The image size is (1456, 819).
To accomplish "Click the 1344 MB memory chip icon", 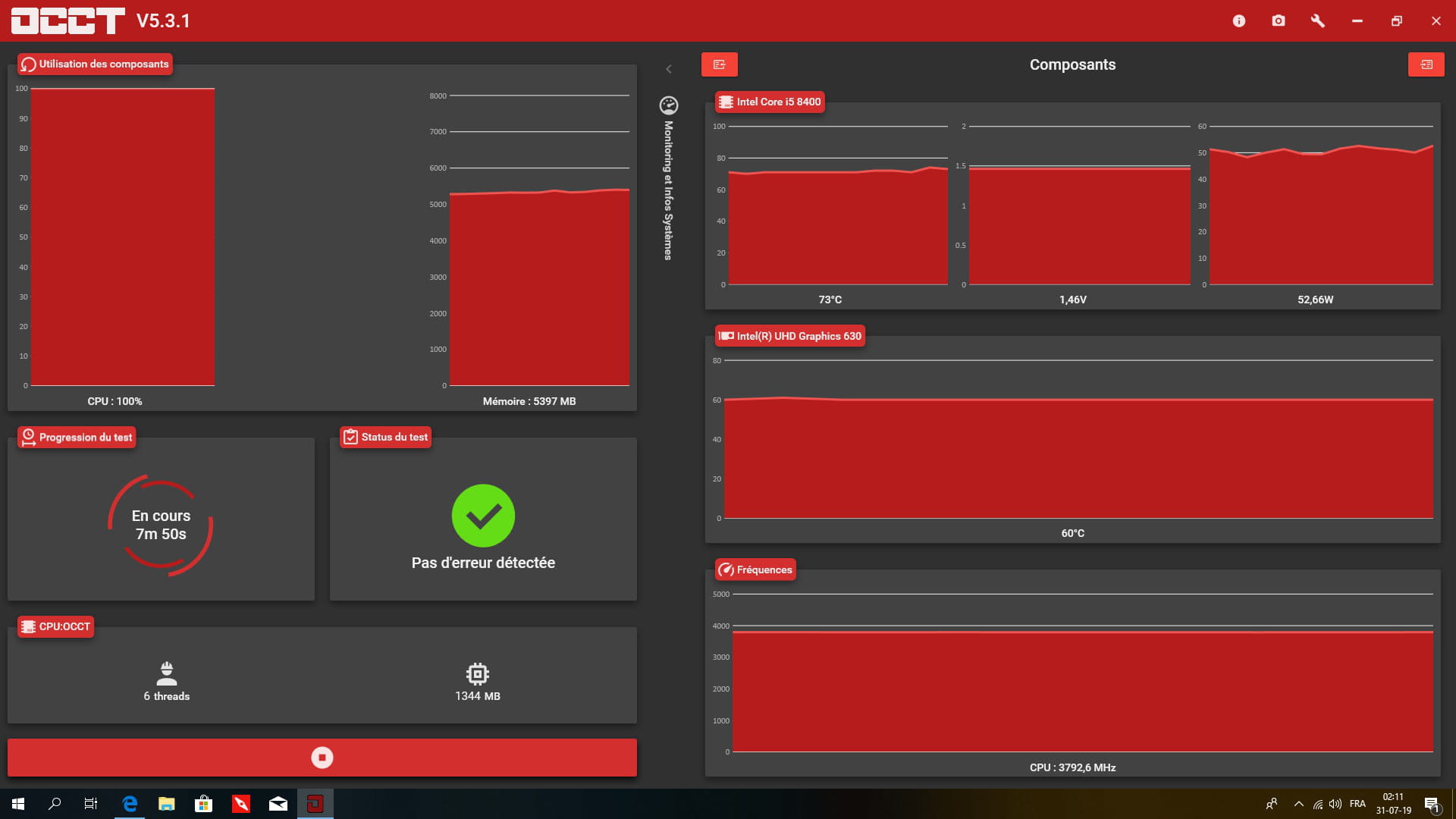I will (478, 673).
